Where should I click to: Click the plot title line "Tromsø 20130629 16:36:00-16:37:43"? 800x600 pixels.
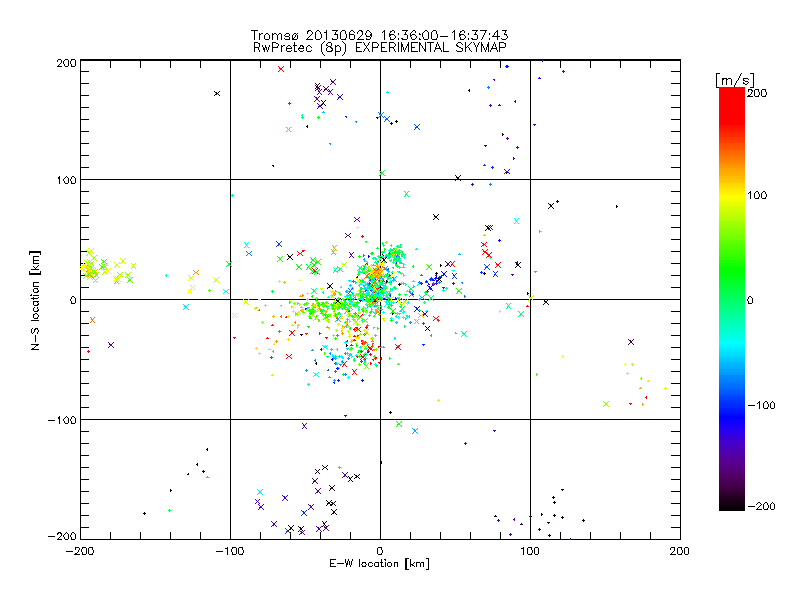[379, 35]
